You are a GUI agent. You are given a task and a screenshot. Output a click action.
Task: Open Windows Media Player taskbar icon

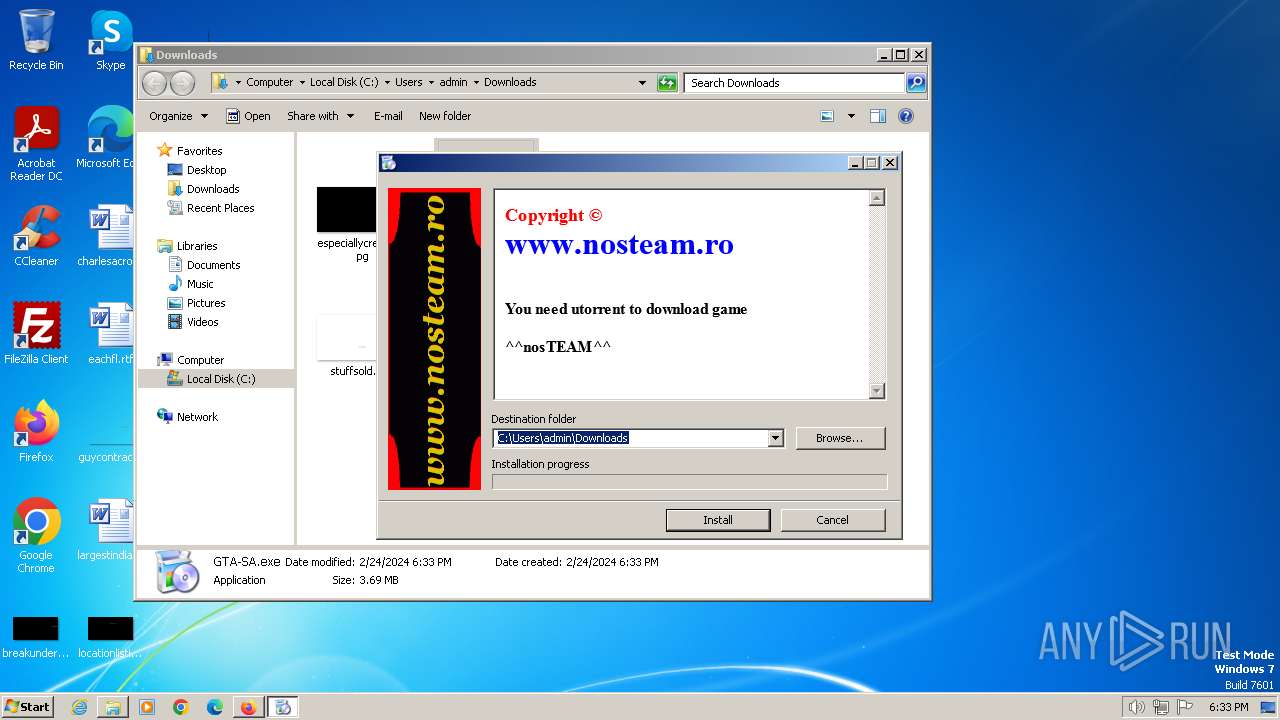[147, 707]
